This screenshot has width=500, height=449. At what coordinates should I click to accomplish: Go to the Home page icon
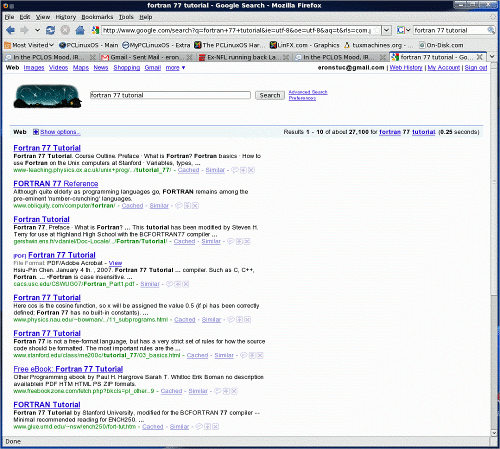80,30
